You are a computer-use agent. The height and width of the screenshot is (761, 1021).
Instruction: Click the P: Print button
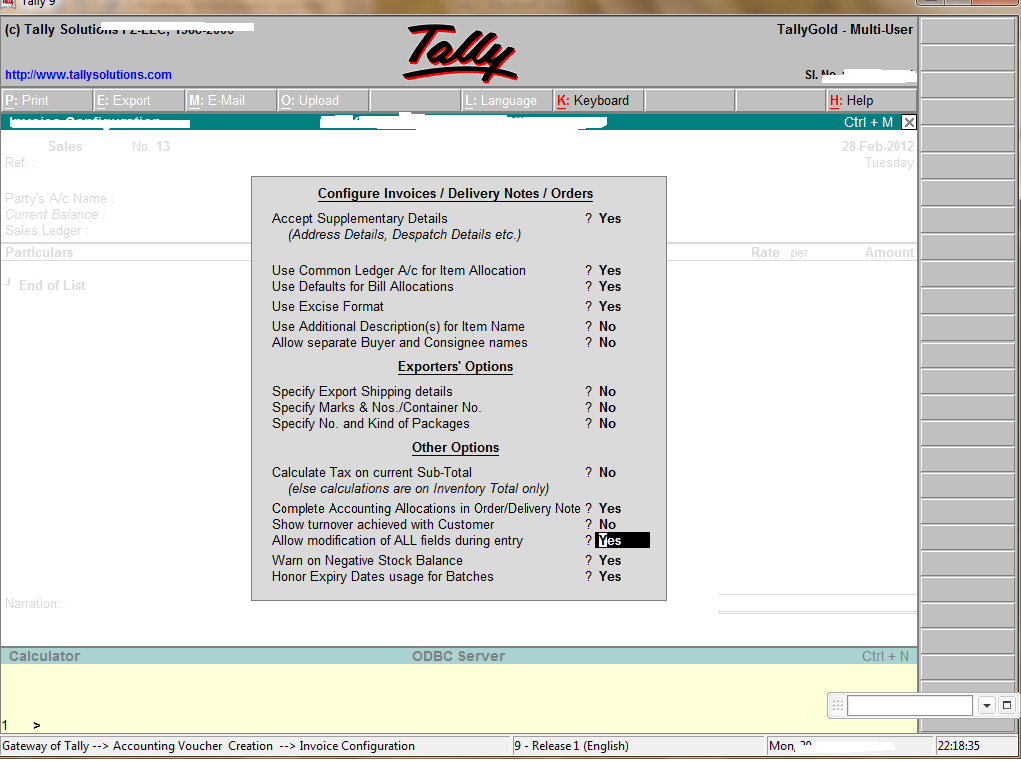[47, 100]
